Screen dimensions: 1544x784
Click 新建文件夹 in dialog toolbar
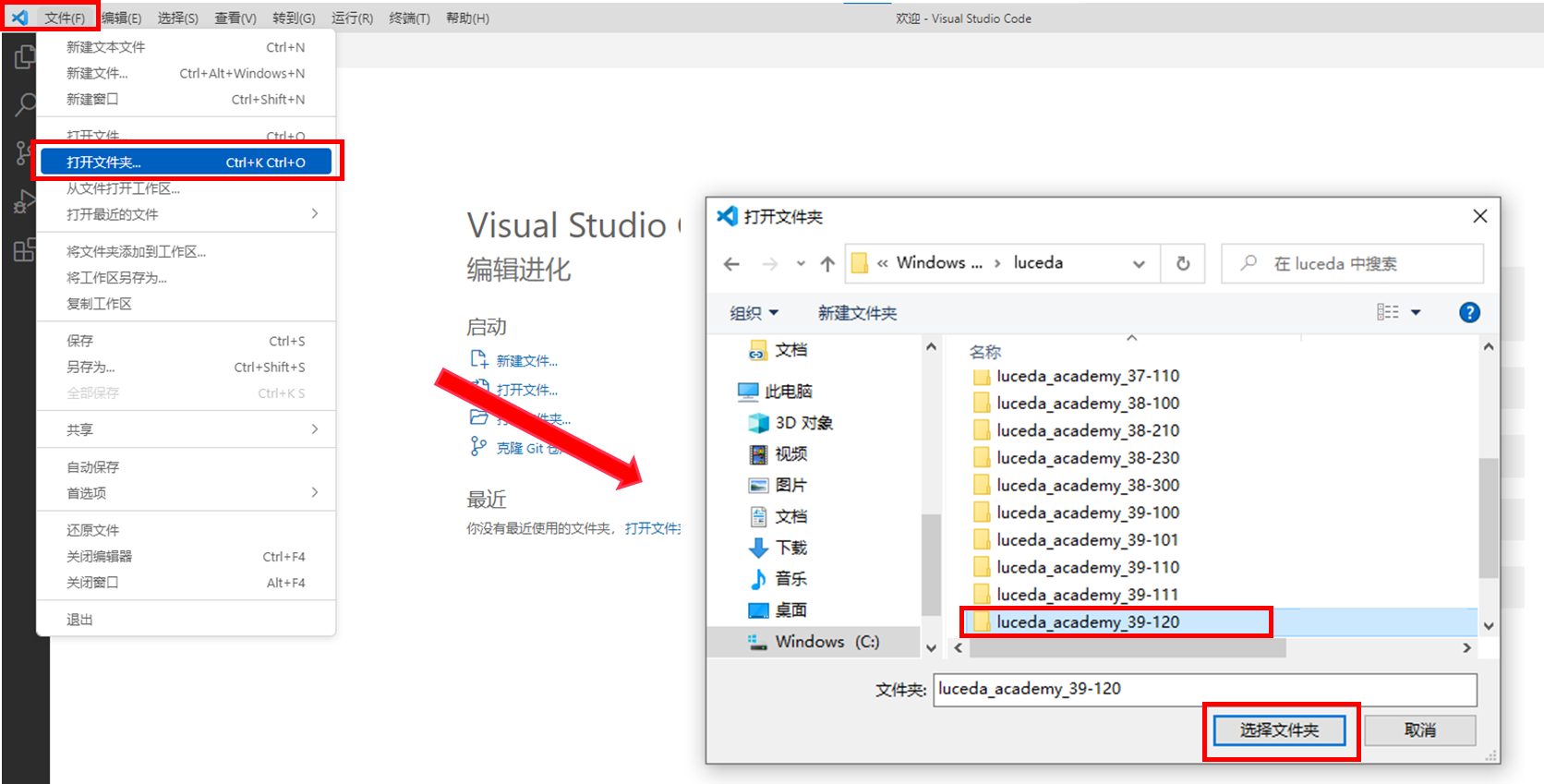pyautogui.click(x=857, y=313)
